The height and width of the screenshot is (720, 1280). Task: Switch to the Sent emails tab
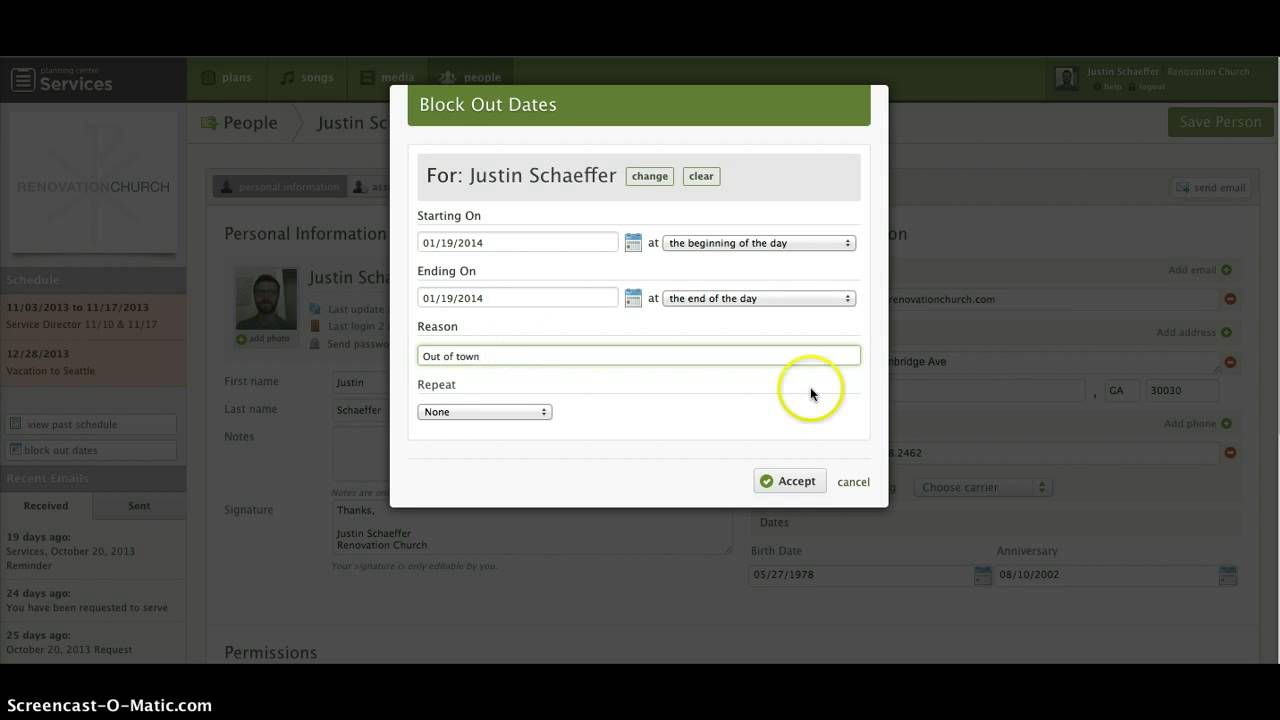coord(139,506)
